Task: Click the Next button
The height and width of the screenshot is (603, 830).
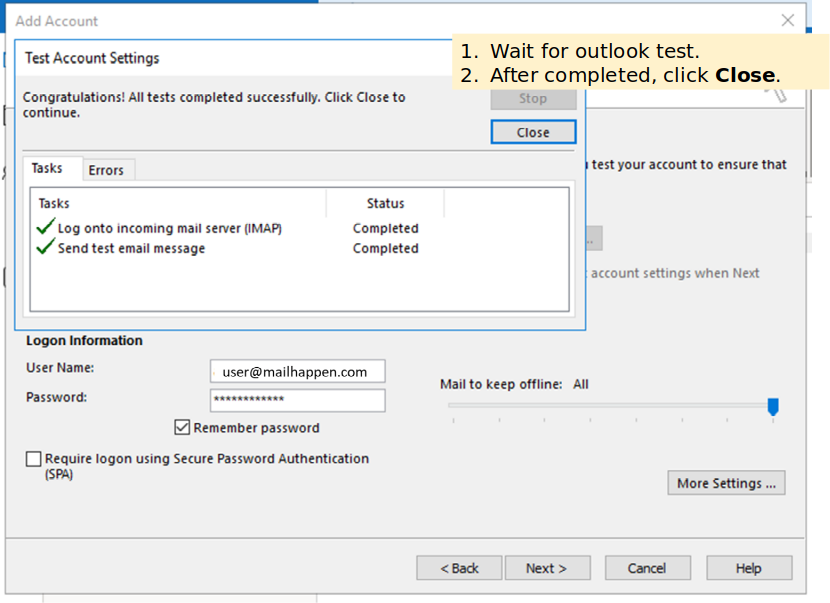Action: click(x=547, y=568)
